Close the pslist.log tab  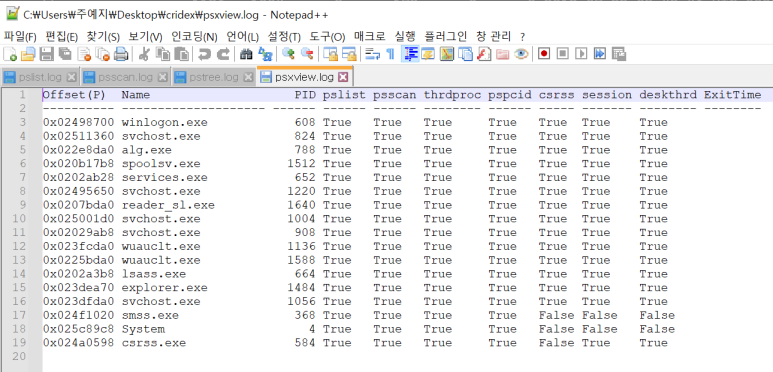click(71, 77)
